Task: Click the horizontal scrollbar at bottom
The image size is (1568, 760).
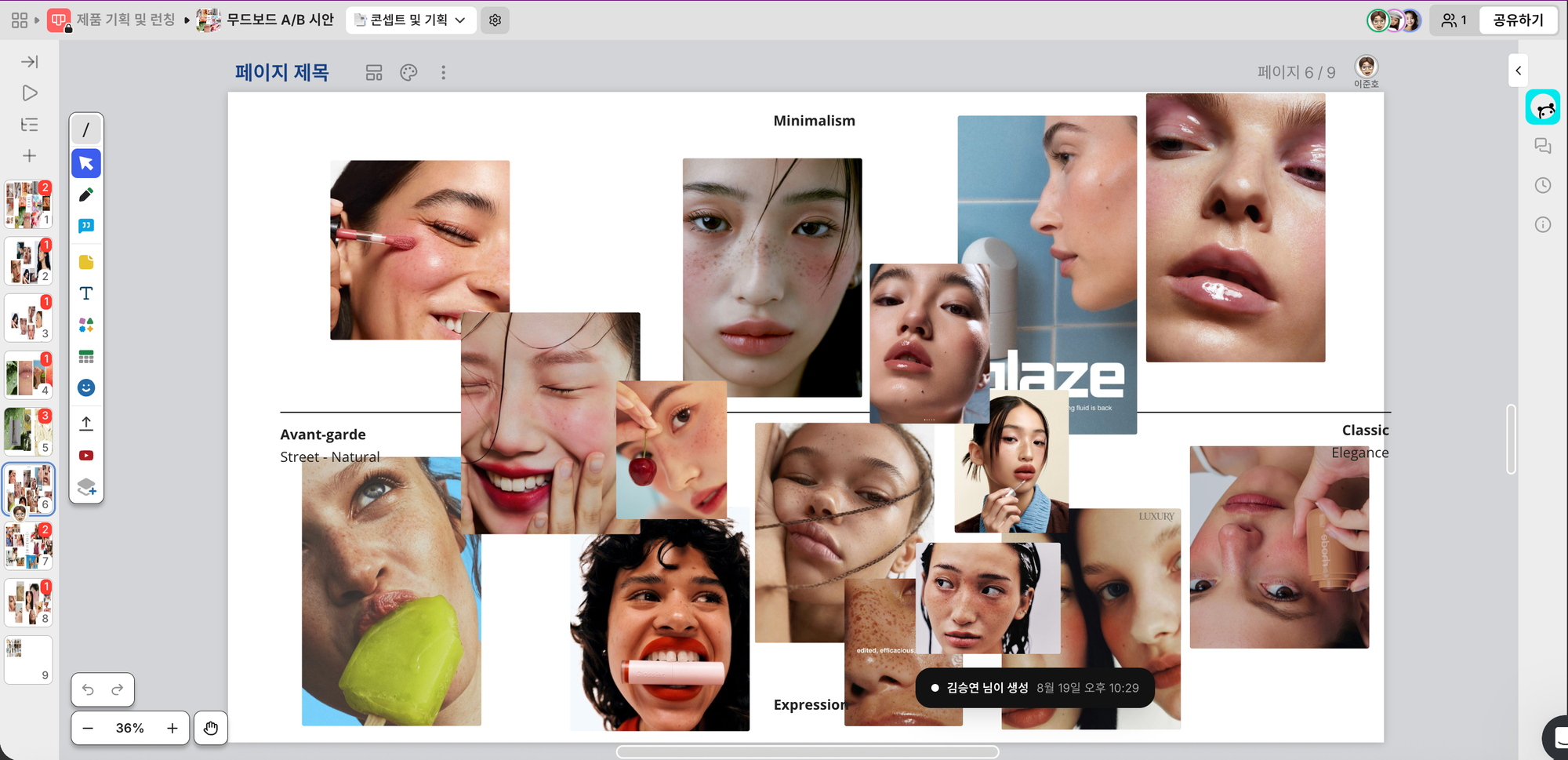Action: click(807, 751)
